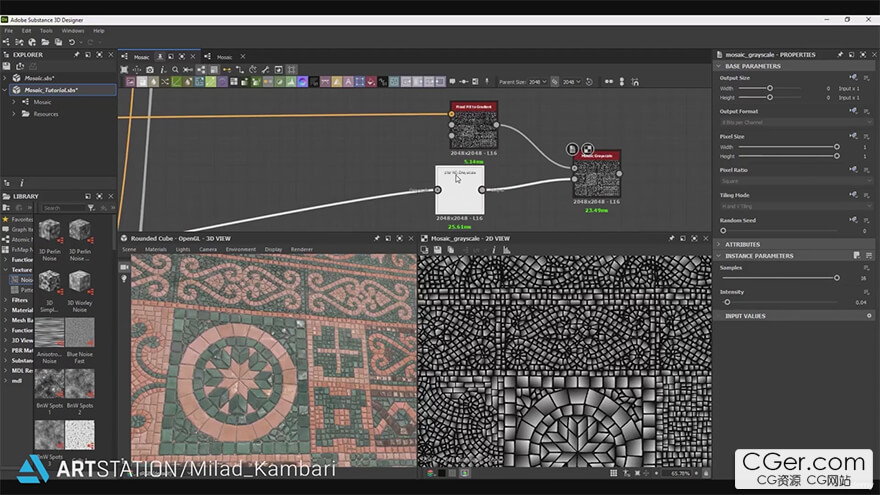This screenshot has height=495, width=880.
Task: Click the camera snapshot icon in graph toolbar
Action: tap(150, 70)
